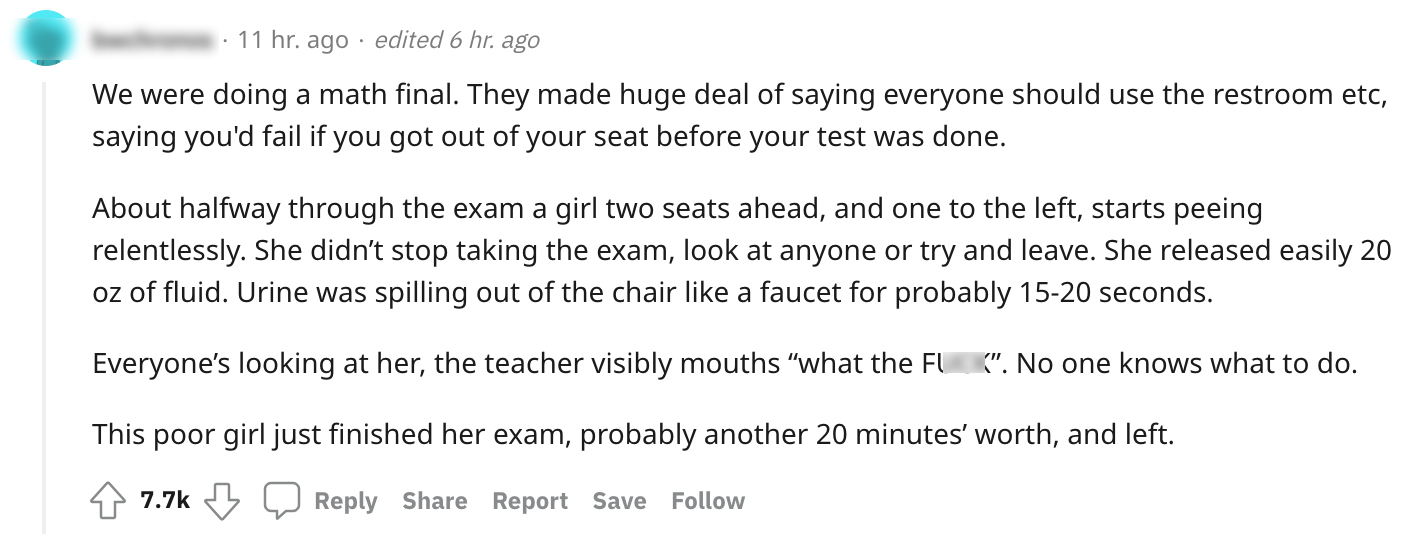1418x534 pixels.
Task: Click the paragraph starting 'About halfway through'
Action: point(600,250)
